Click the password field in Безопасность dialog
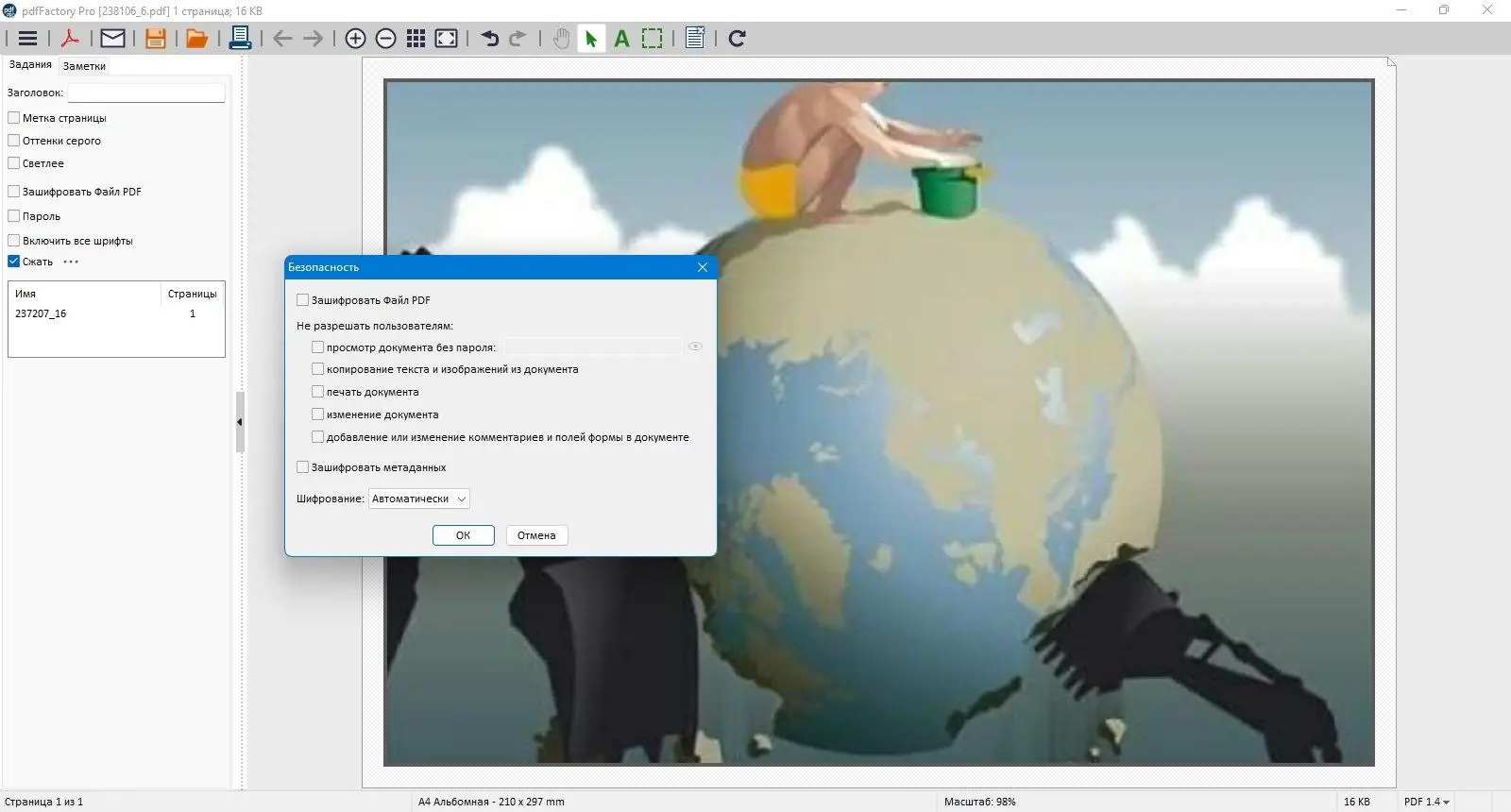 [x=592, y=347]
